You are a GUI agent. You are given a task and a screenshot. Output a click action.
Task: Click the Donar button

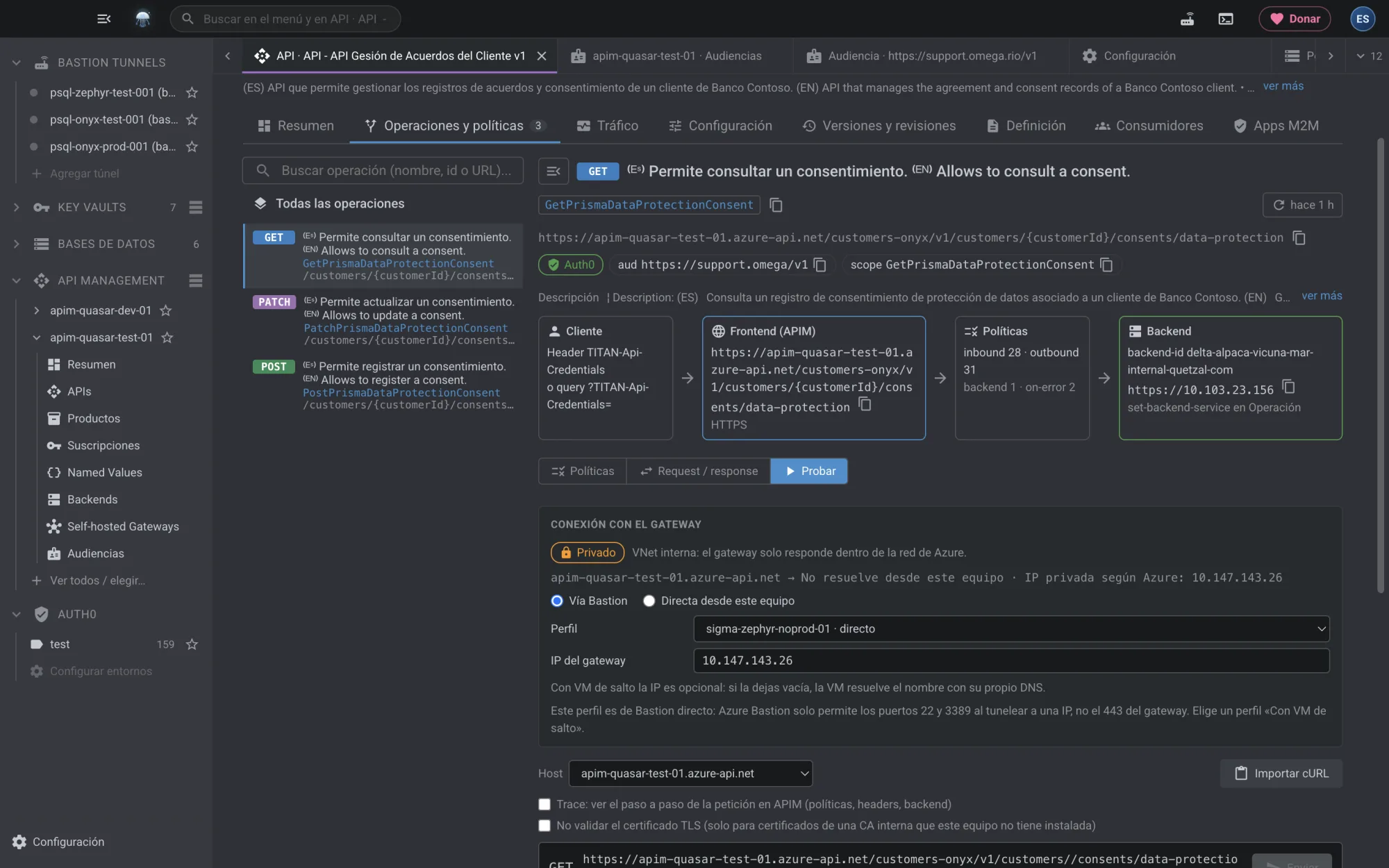[x=1295, y=19]
